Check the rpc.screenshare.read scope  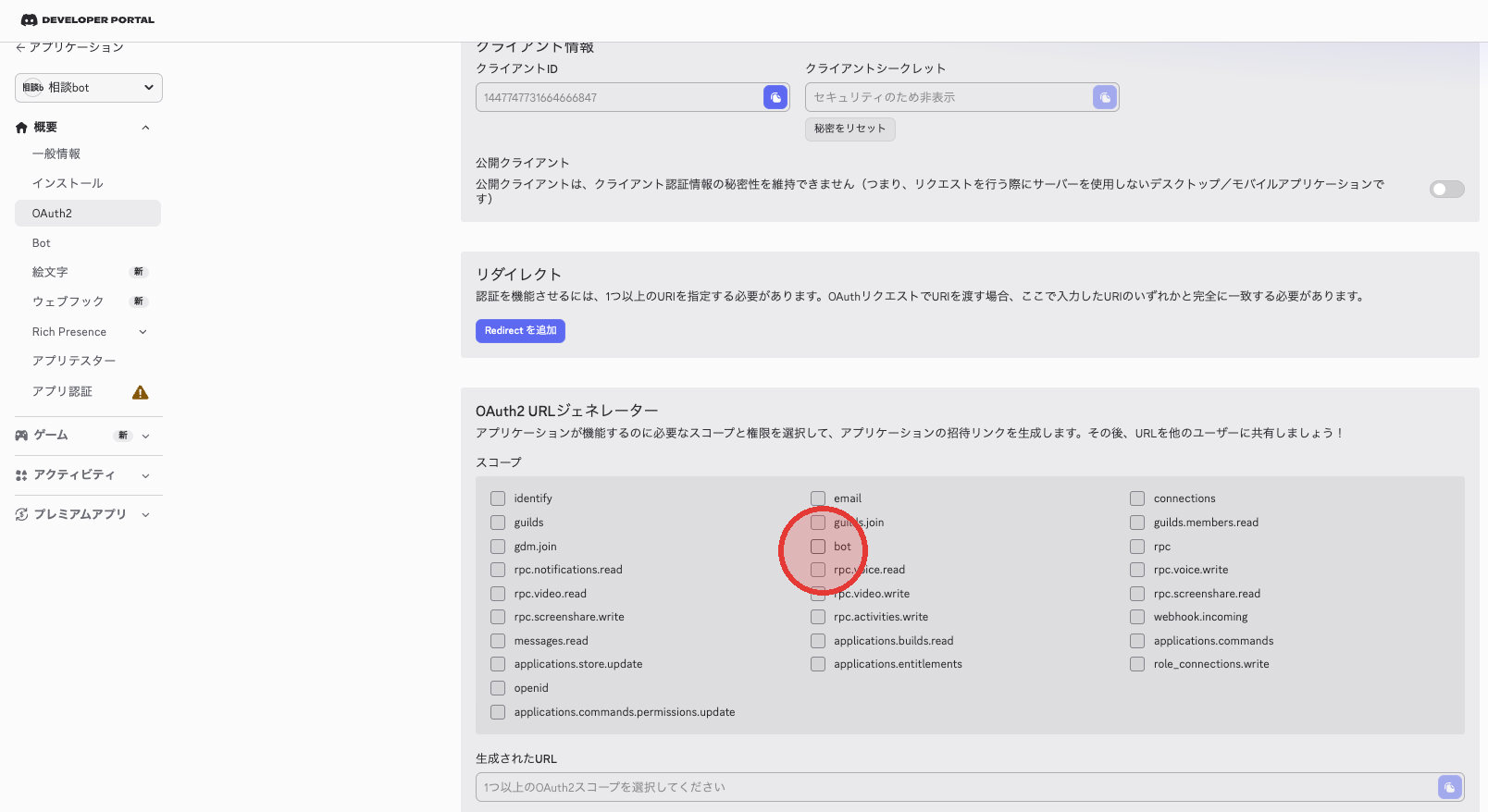point(1137,594)
